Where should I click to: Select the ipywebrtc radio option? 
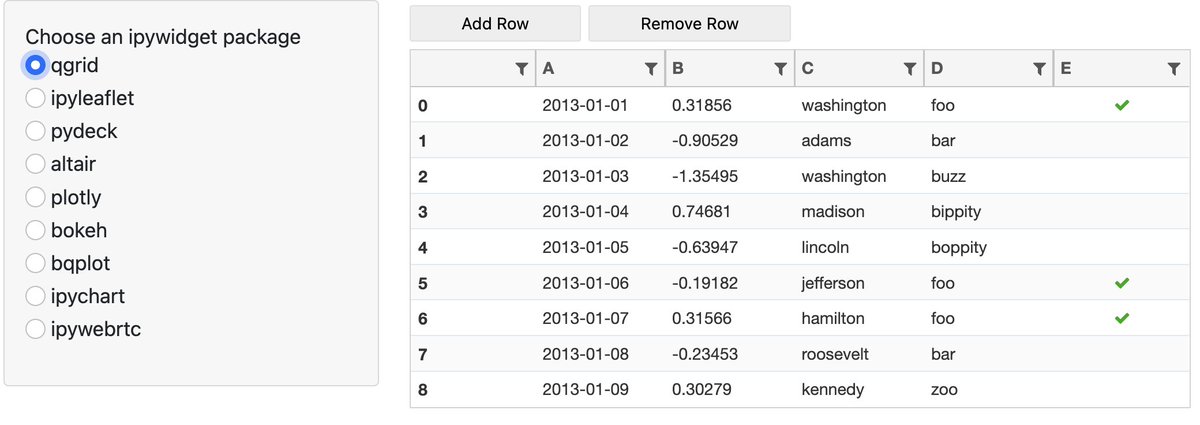point(35,329)
